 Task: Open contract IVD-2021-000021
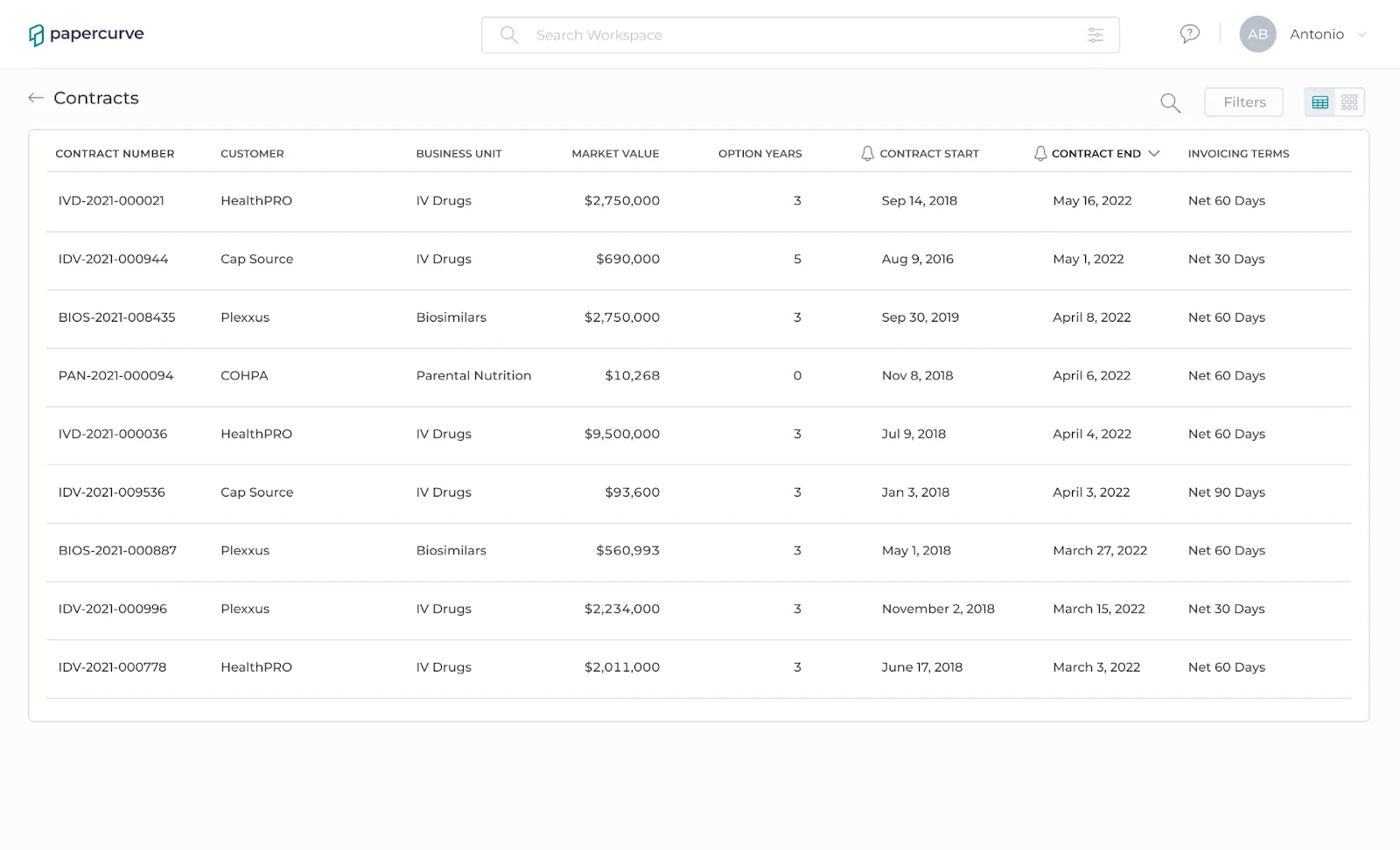tap(111, 200)
